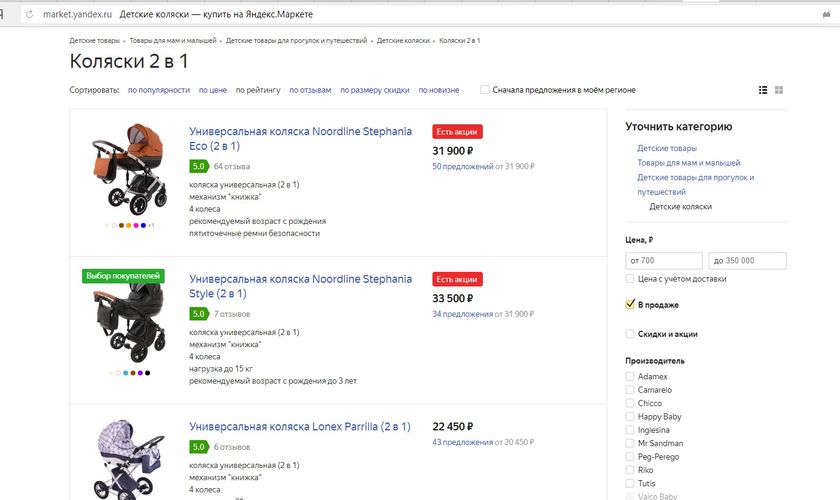Switch to grid view layout icon
840x500 pixels.
[779, 90]
